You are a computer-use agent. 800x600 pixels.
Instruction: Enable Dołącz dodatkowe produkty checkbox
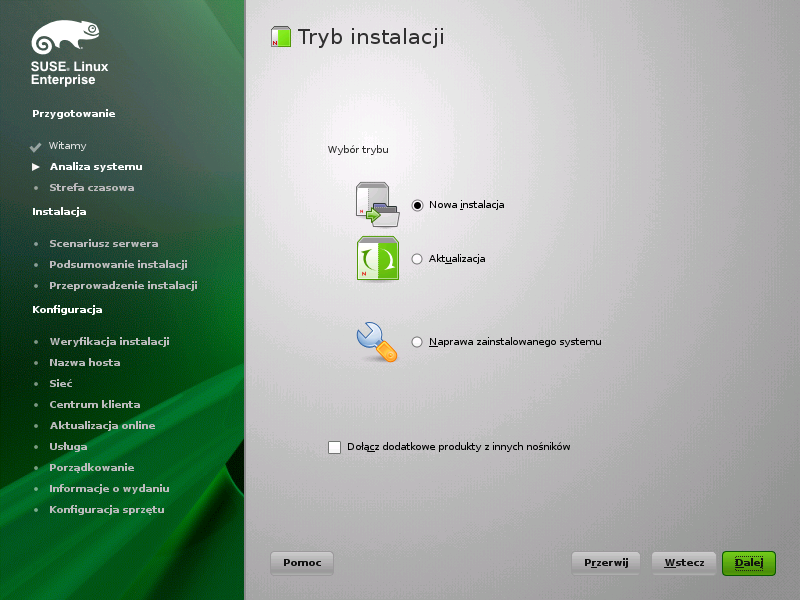tap(334, 447)
